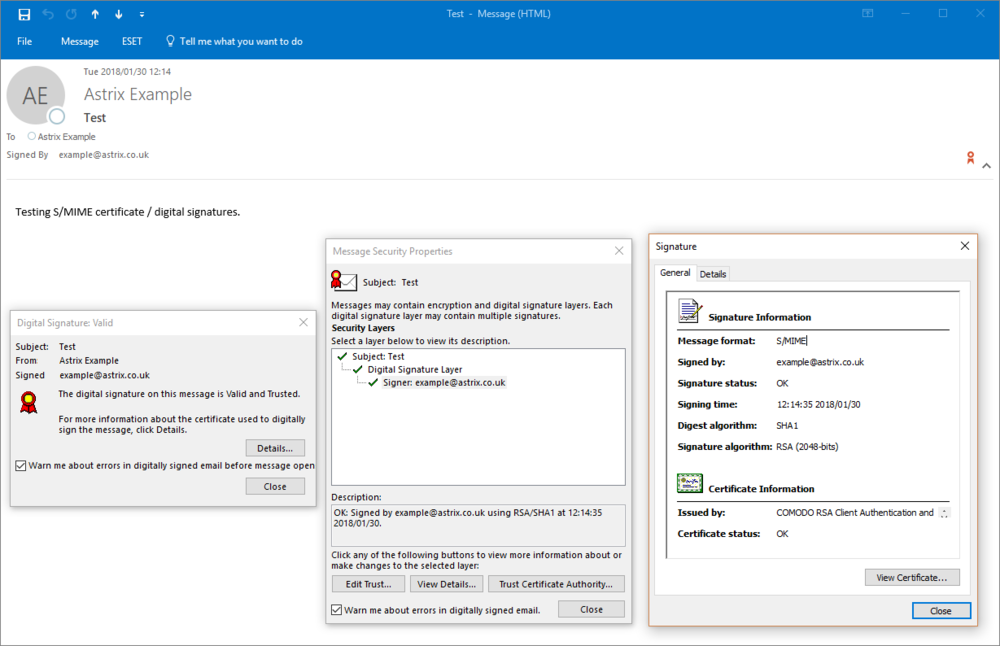Go to next item with the down arrow

point(119,14)
